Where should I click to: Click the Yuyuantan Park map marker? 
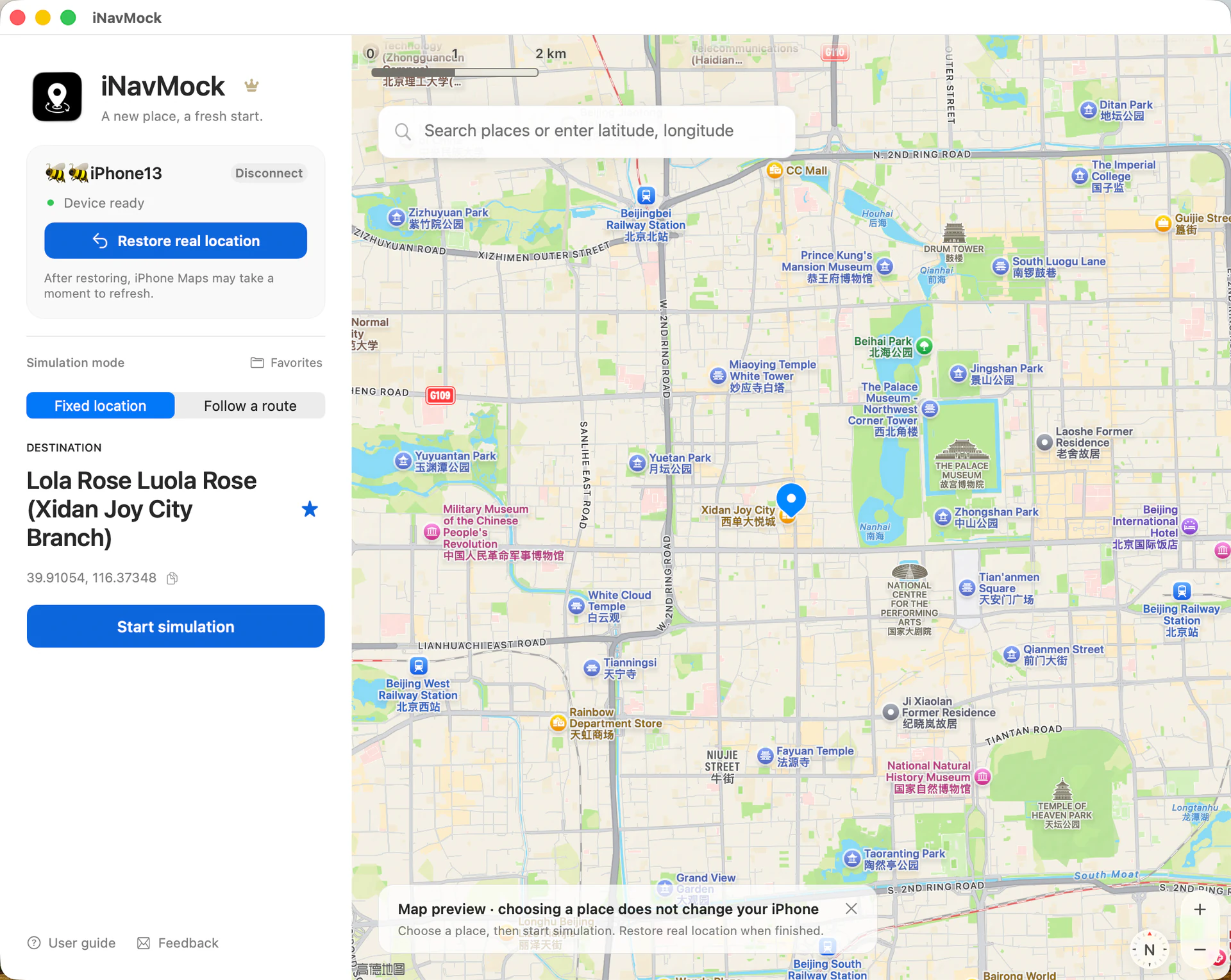403,461
